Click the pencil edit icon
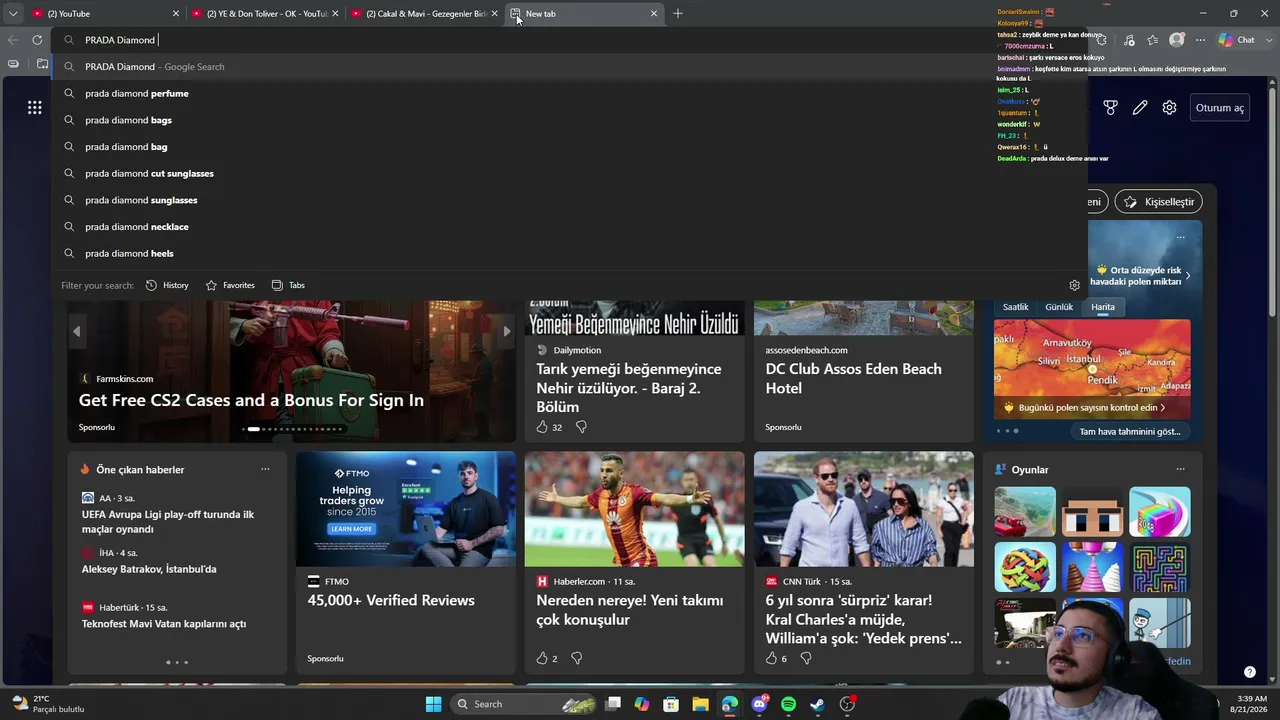Screen dimensions: 1280x720 point(1140,108)
